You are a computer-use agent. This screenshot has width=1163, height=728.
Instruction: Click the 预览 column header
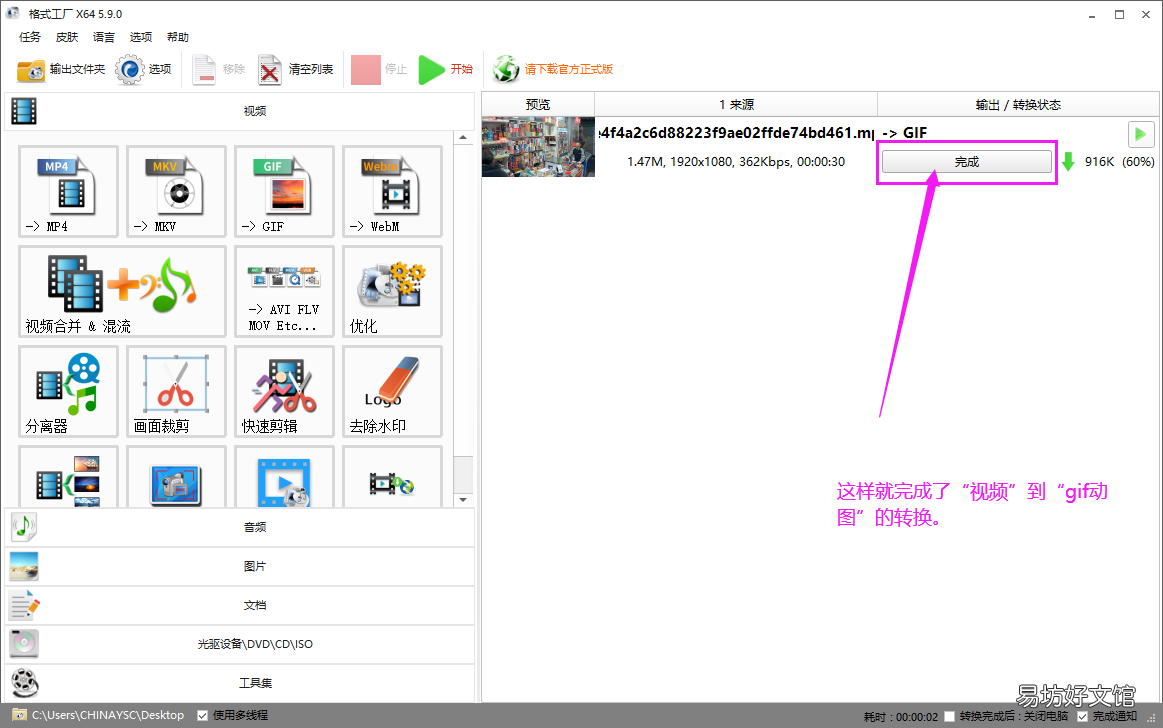coord(538,105)
